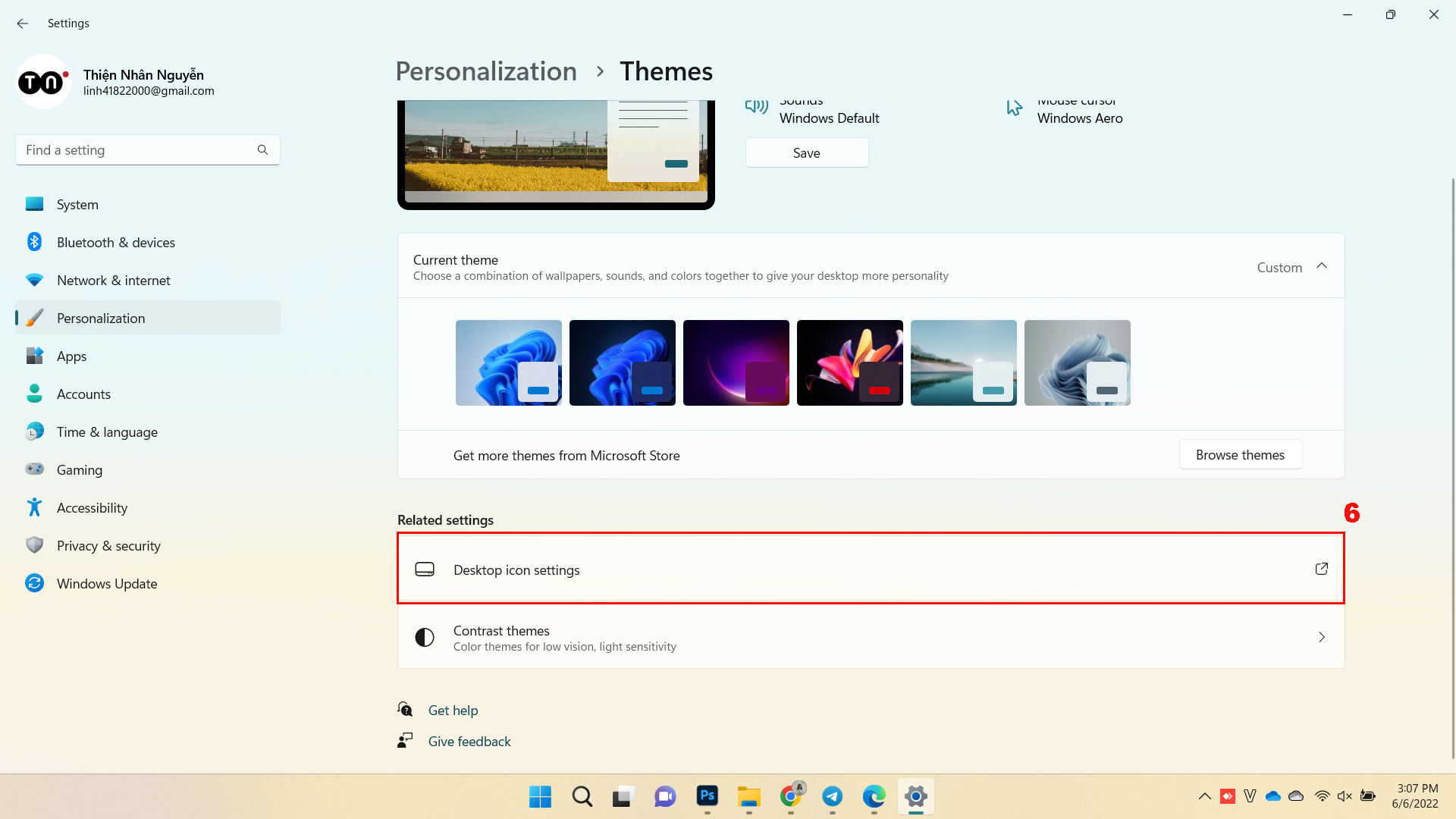Open the blue OneDrive tray icon

[x=1273, y=796]
